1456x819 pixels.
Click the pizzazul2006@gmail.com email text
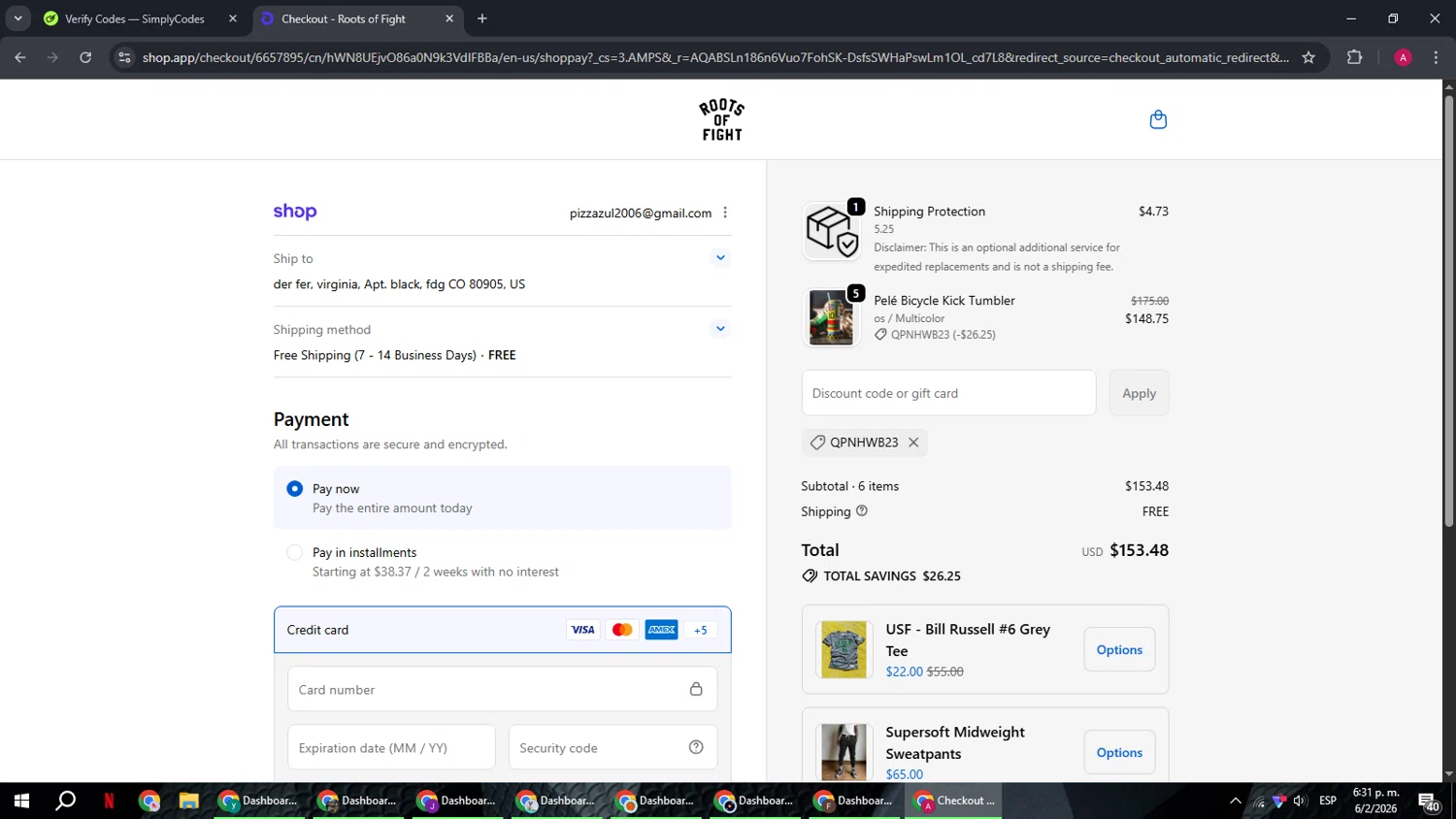(641, 213)
